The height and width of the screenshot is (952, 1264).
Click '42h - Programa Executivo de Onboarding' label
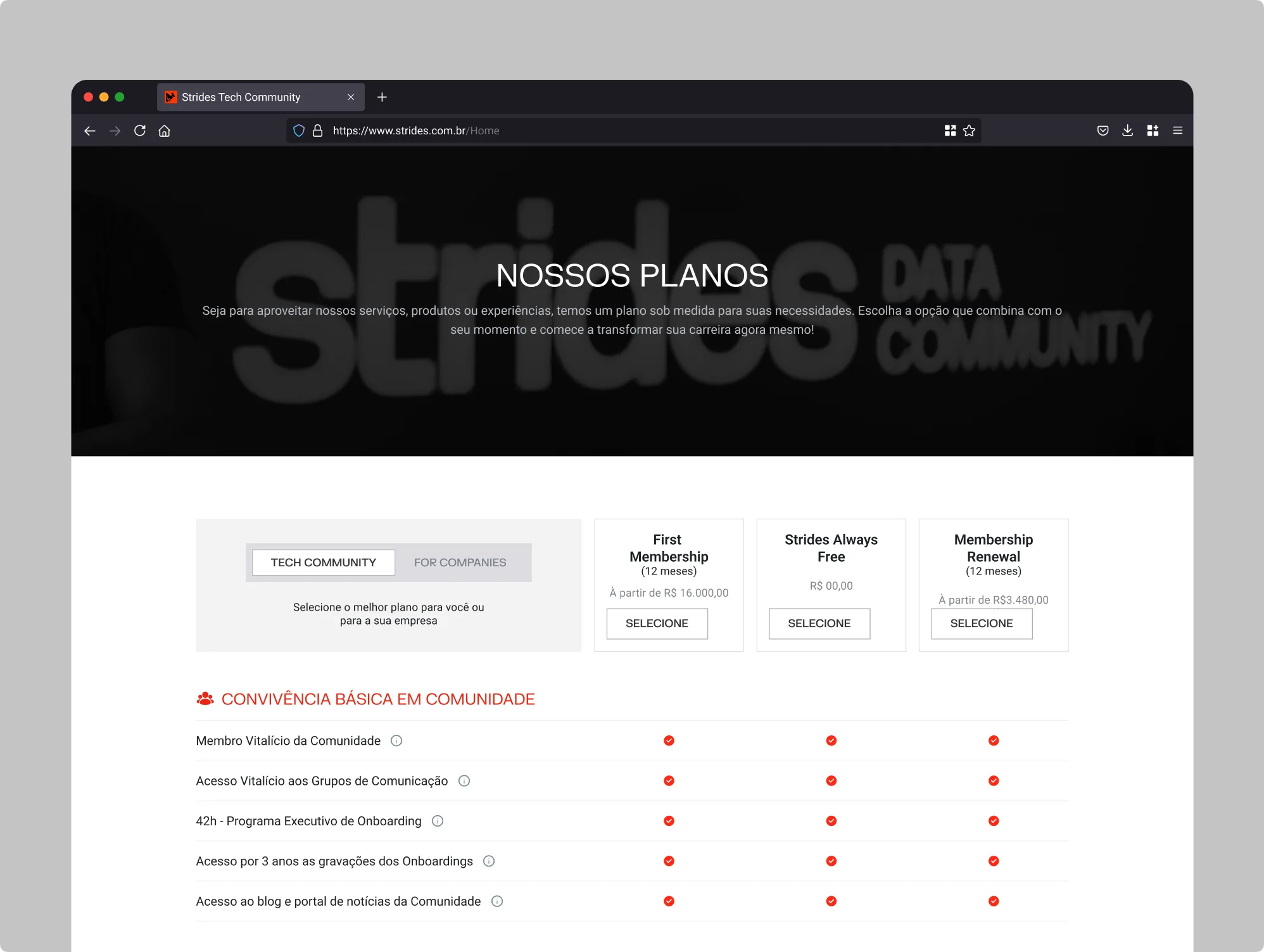coord(308,822)
